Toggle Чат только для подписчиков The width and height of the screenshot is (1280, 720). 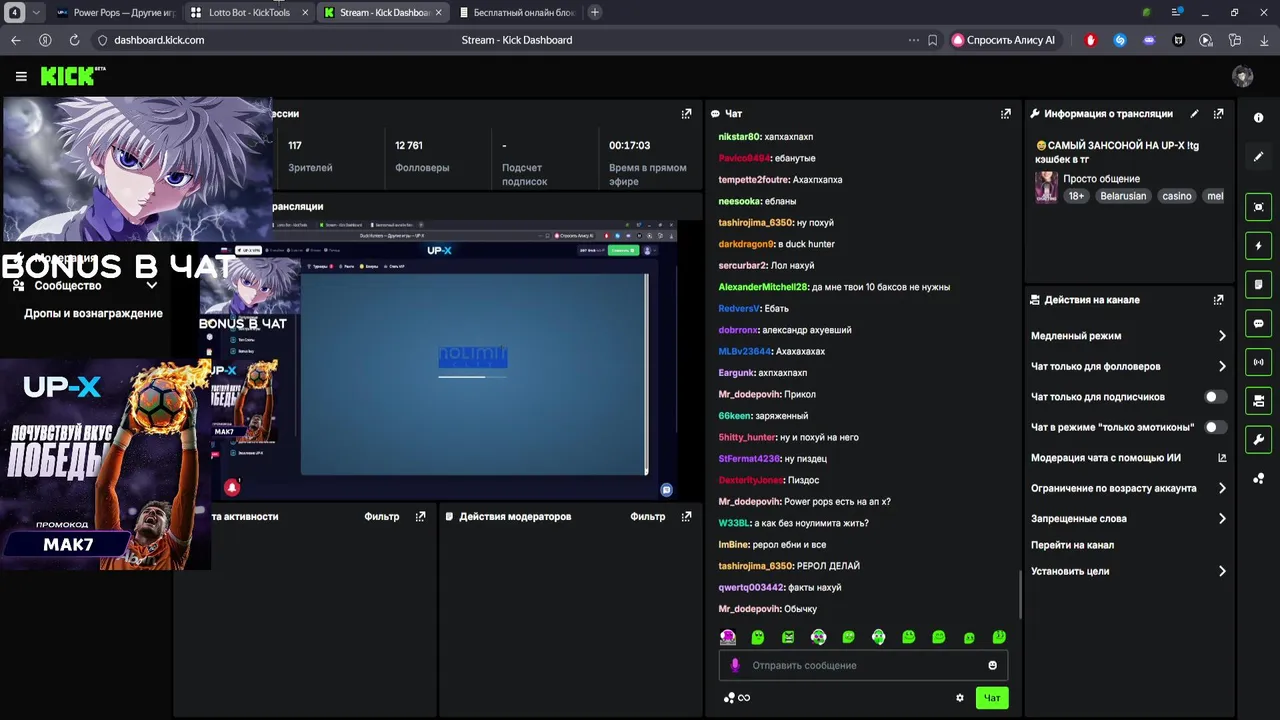click(x=1215, y=397)
